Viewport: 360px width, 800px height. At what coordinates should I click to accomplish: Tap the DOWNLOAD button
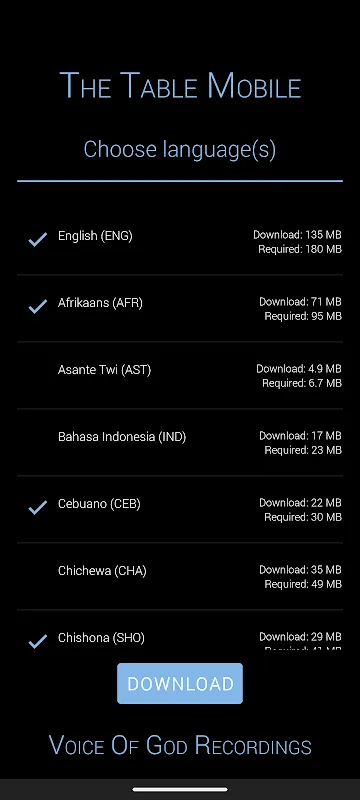coord(180,684)
